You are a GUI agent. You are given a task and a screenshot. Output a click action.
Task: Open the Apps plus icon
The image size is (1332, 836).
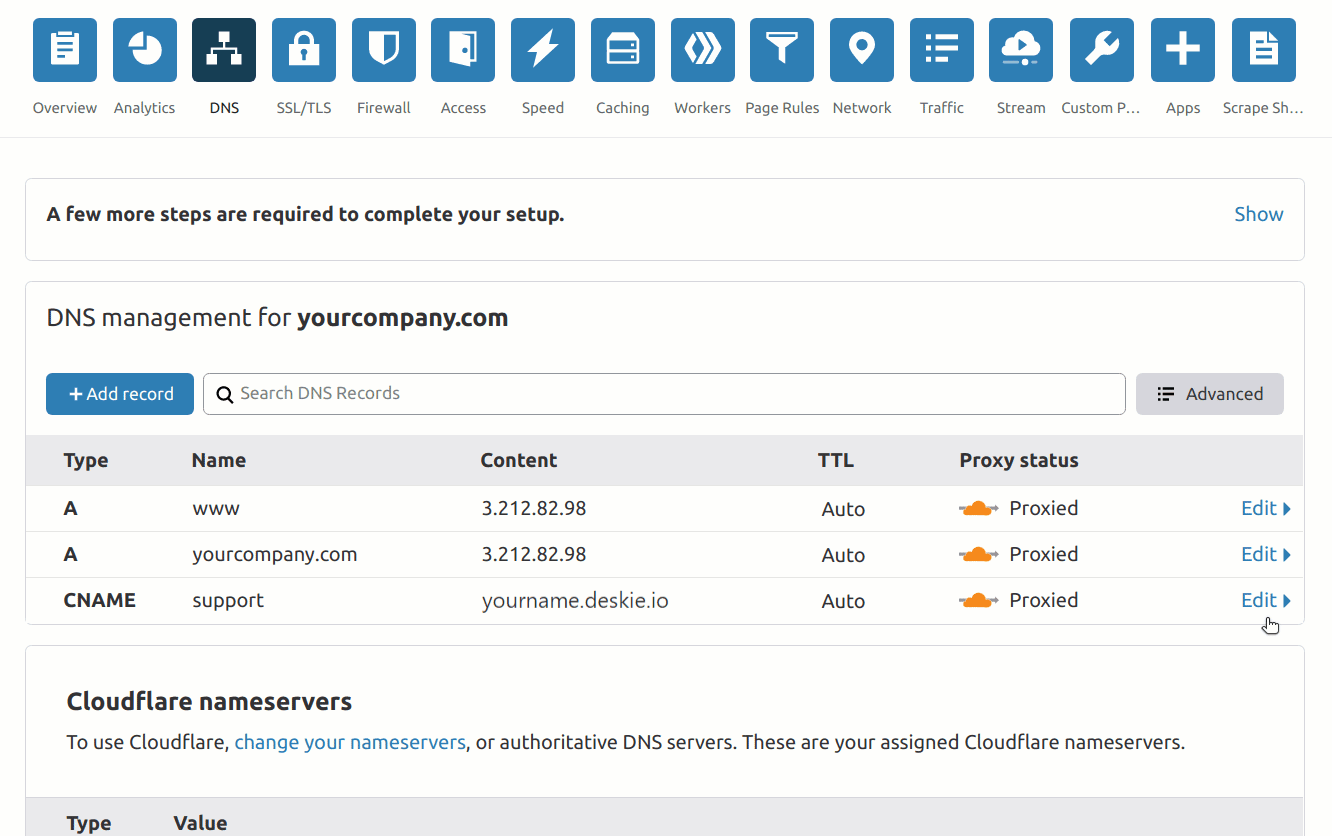click(1183, 50)
